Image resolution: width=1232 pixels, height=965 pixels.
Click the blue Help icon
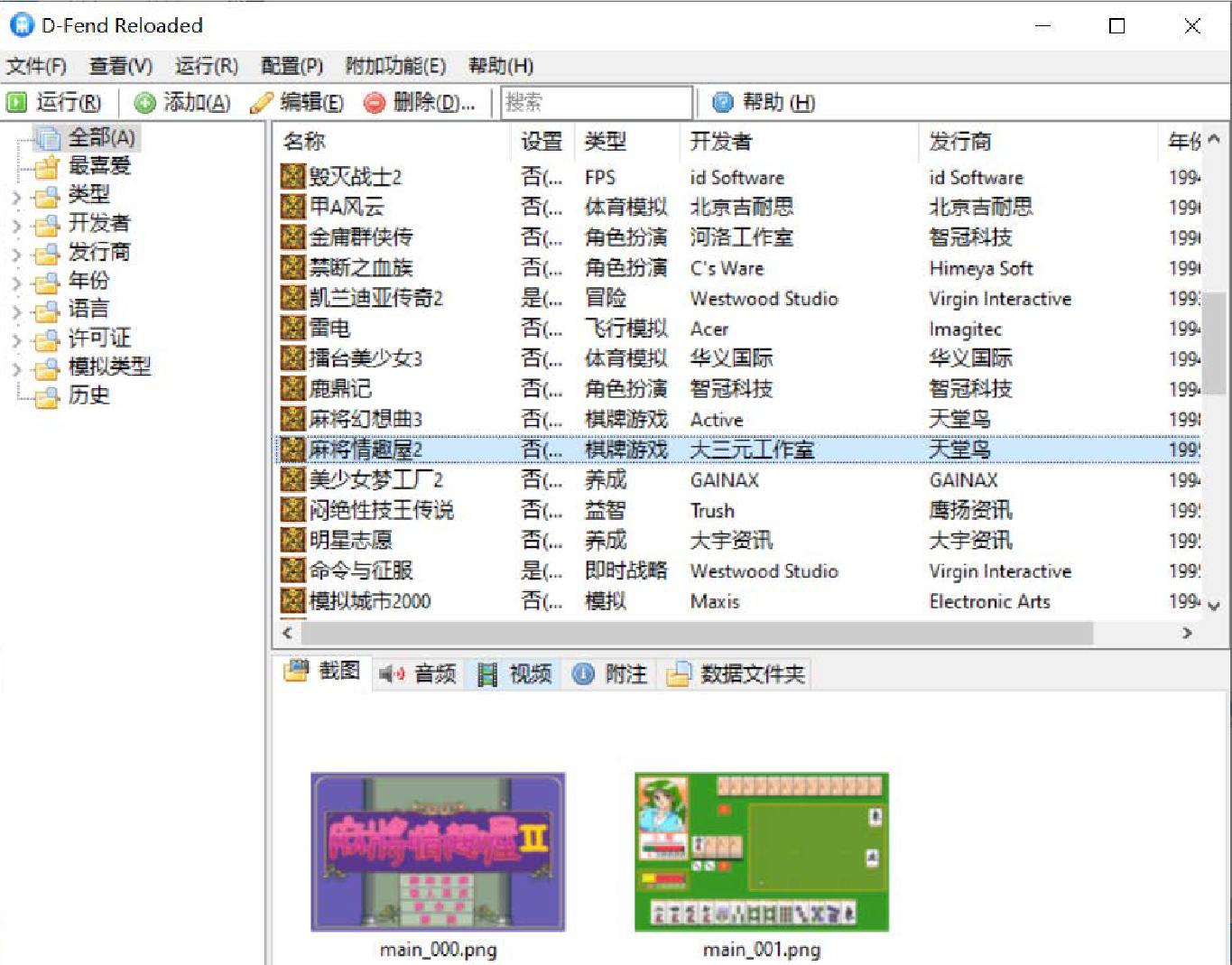point(723,103)
